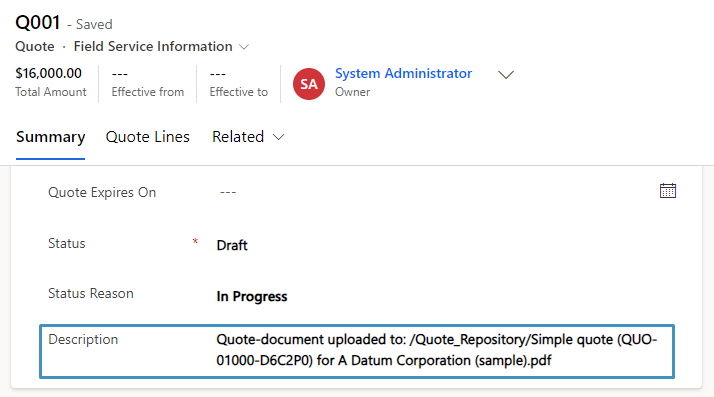The width and height of the screenshot is (714, 397).
Task: Click the Owner label under System Administrator
Action: click(x=352, y=92)
